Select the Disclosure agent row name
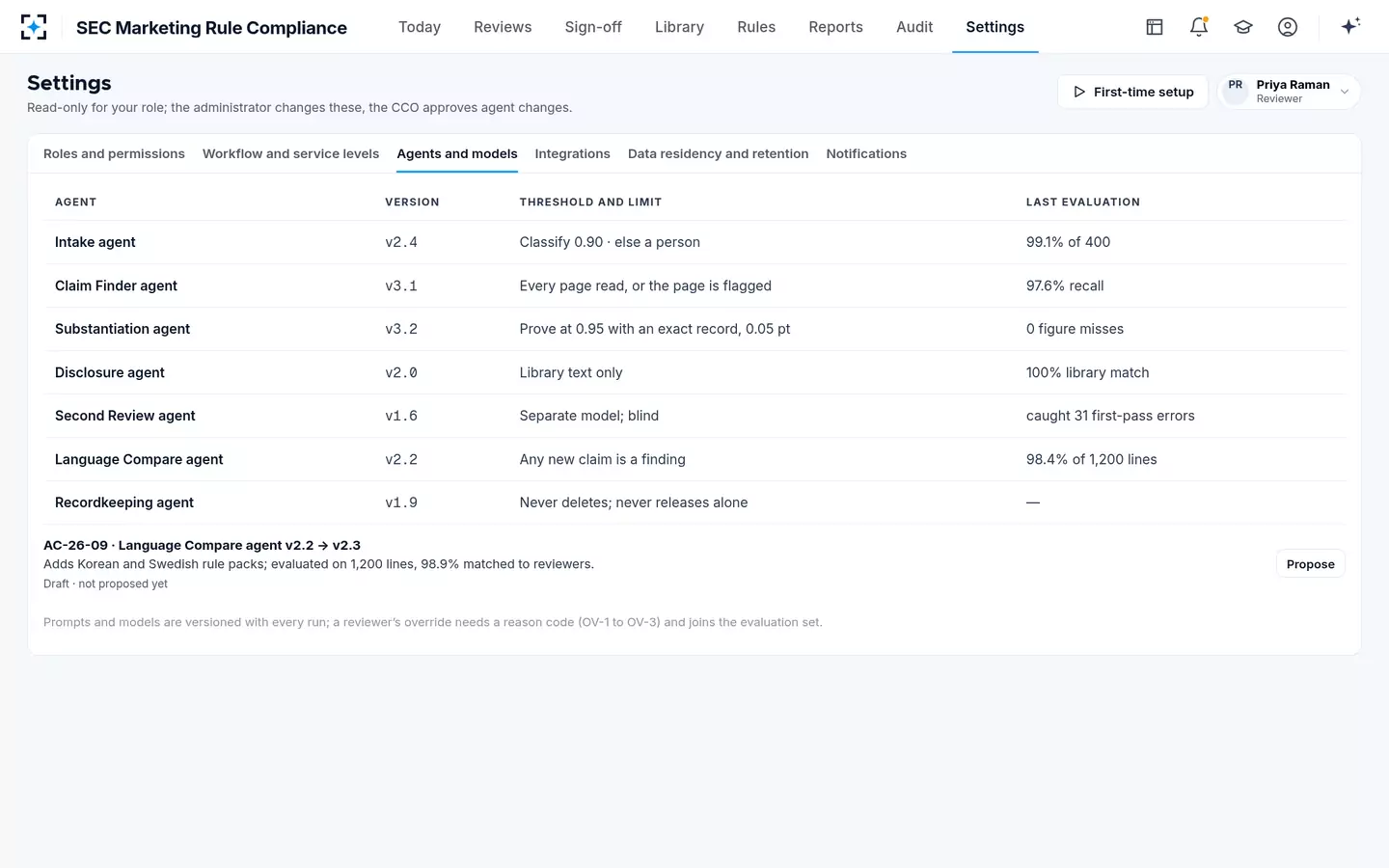Screen dimensions: 1389x868 (110, 372)
